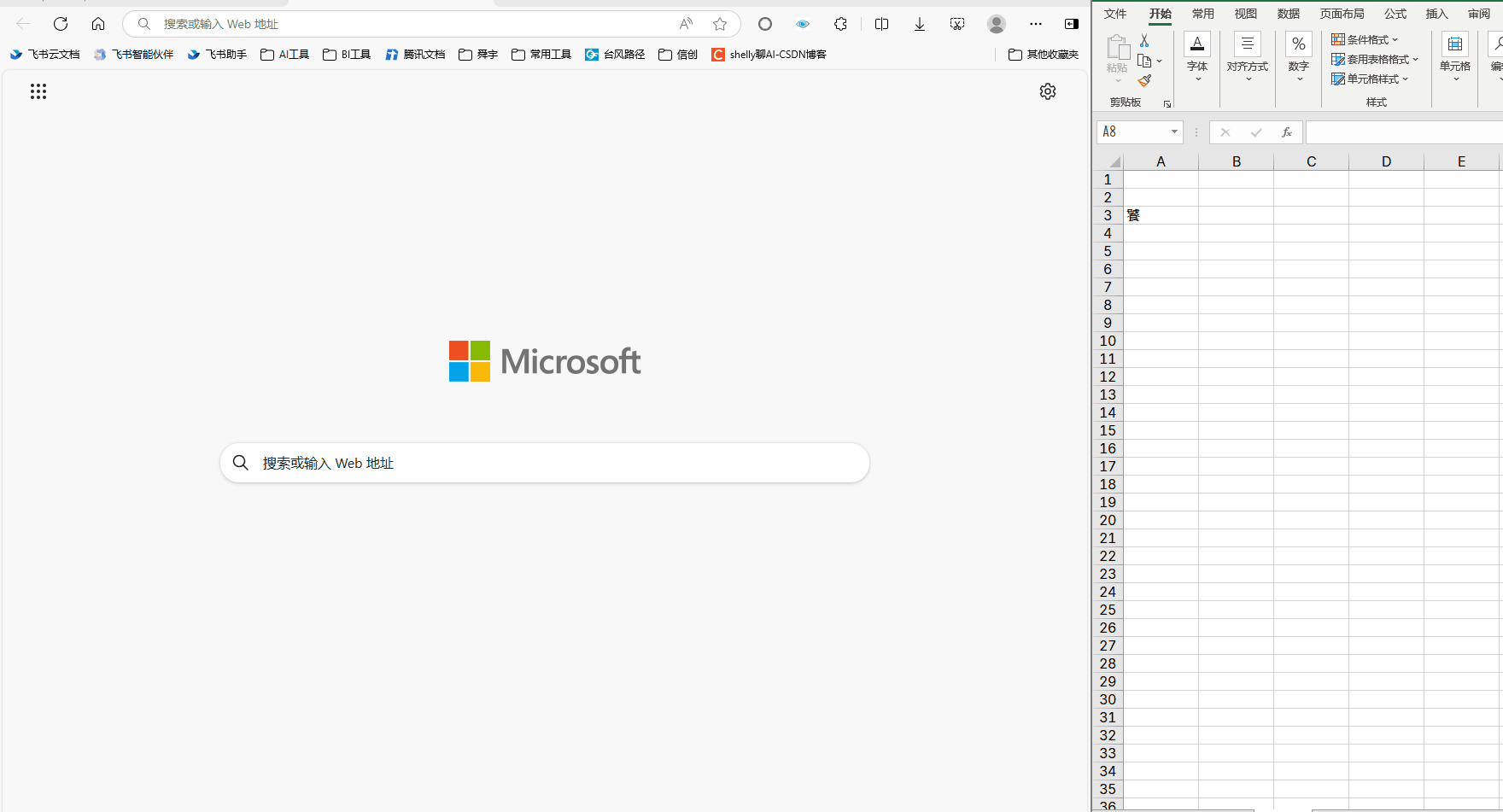
Task: Activate Excel format painter brush
Action: click(1144, 81)
